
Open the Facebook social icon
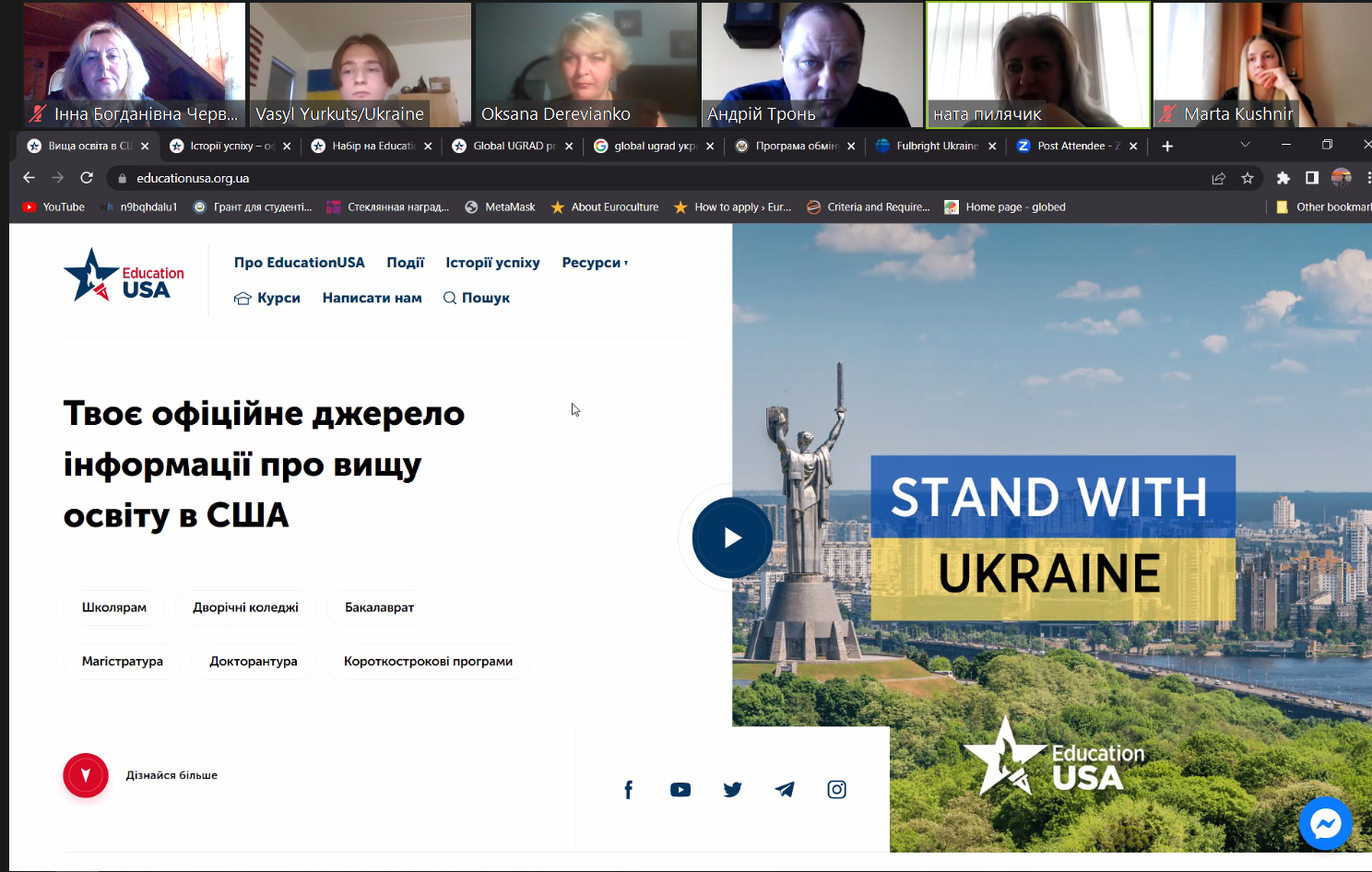tap(628, 790)
